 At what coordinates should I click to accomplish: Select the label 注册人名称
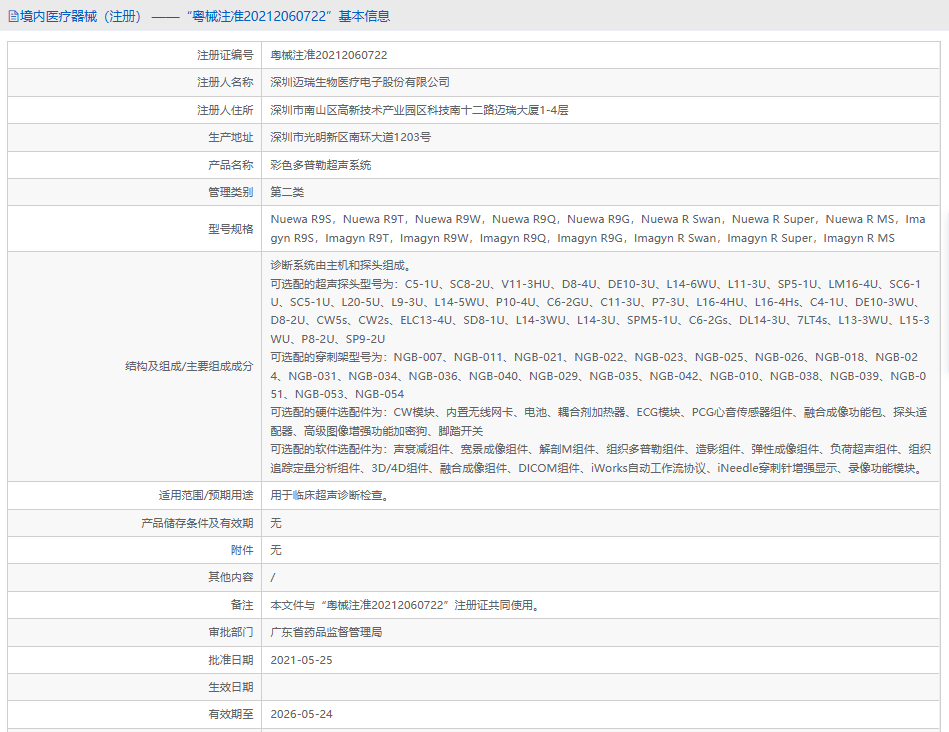(225, 82)
